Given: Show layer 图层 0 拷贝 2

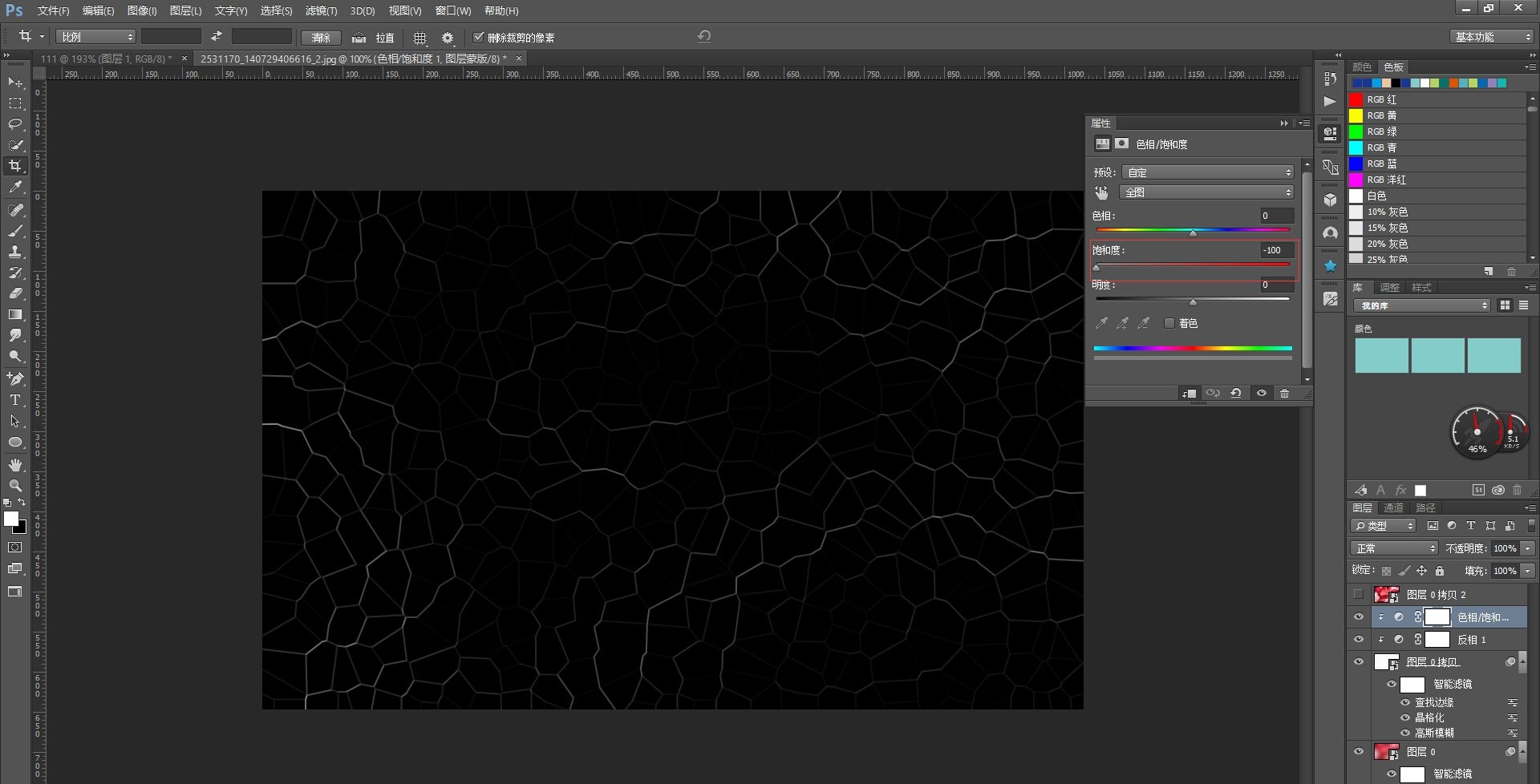Looking at the screenshot, I should point(1358,594).
